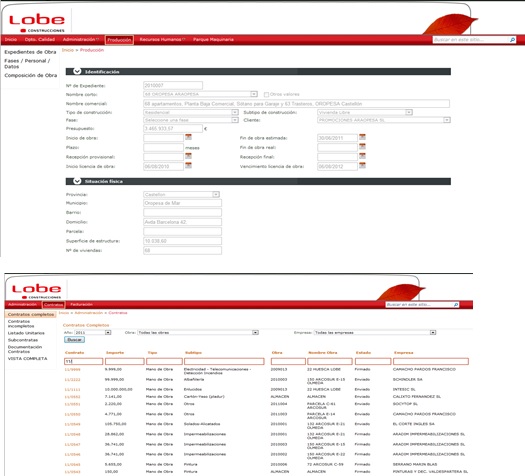This screenshot has height=476, width=525.
Task: Click search magnifier in upper page
Action: coord(512,40)
